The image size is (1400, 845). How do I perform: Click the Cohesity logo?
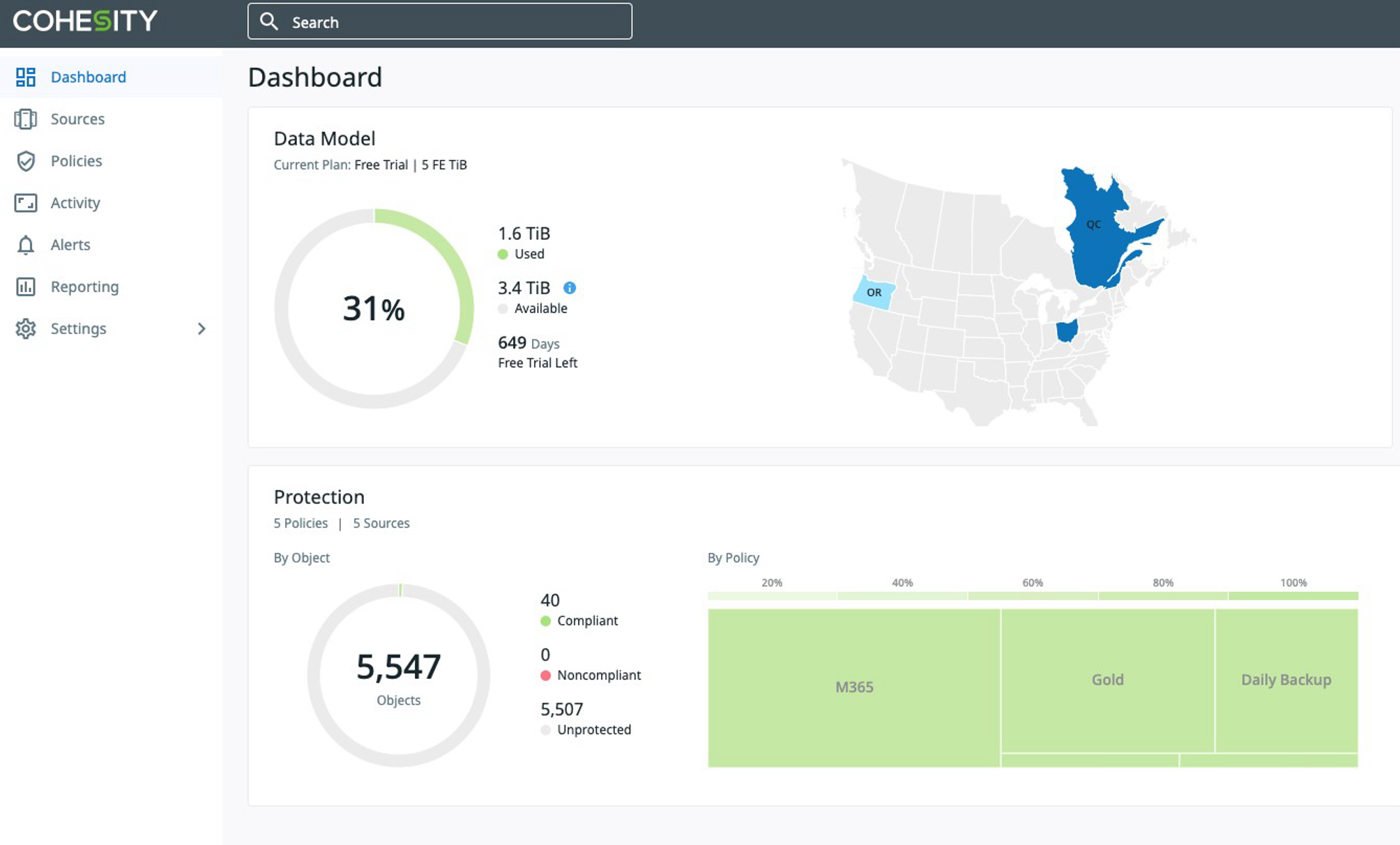pos(85,21)
